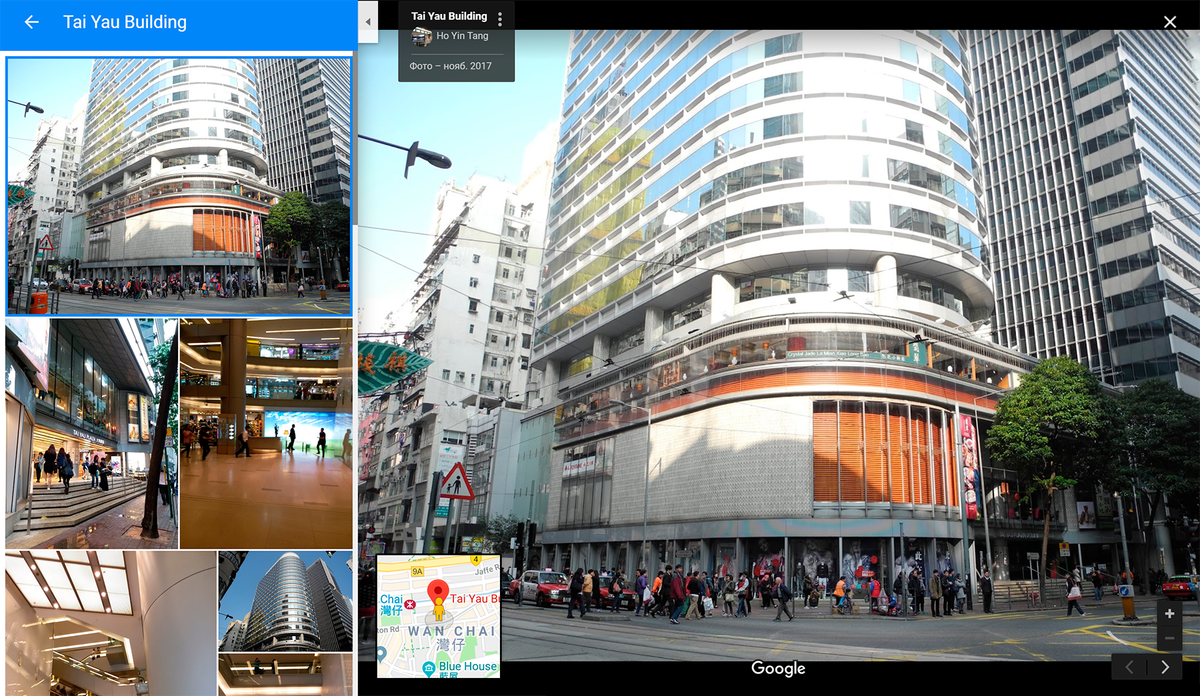Zoom out with the minus button
Viewport: 1200px width, 696px height.
pyautogui.click(x=1170, y=639)
